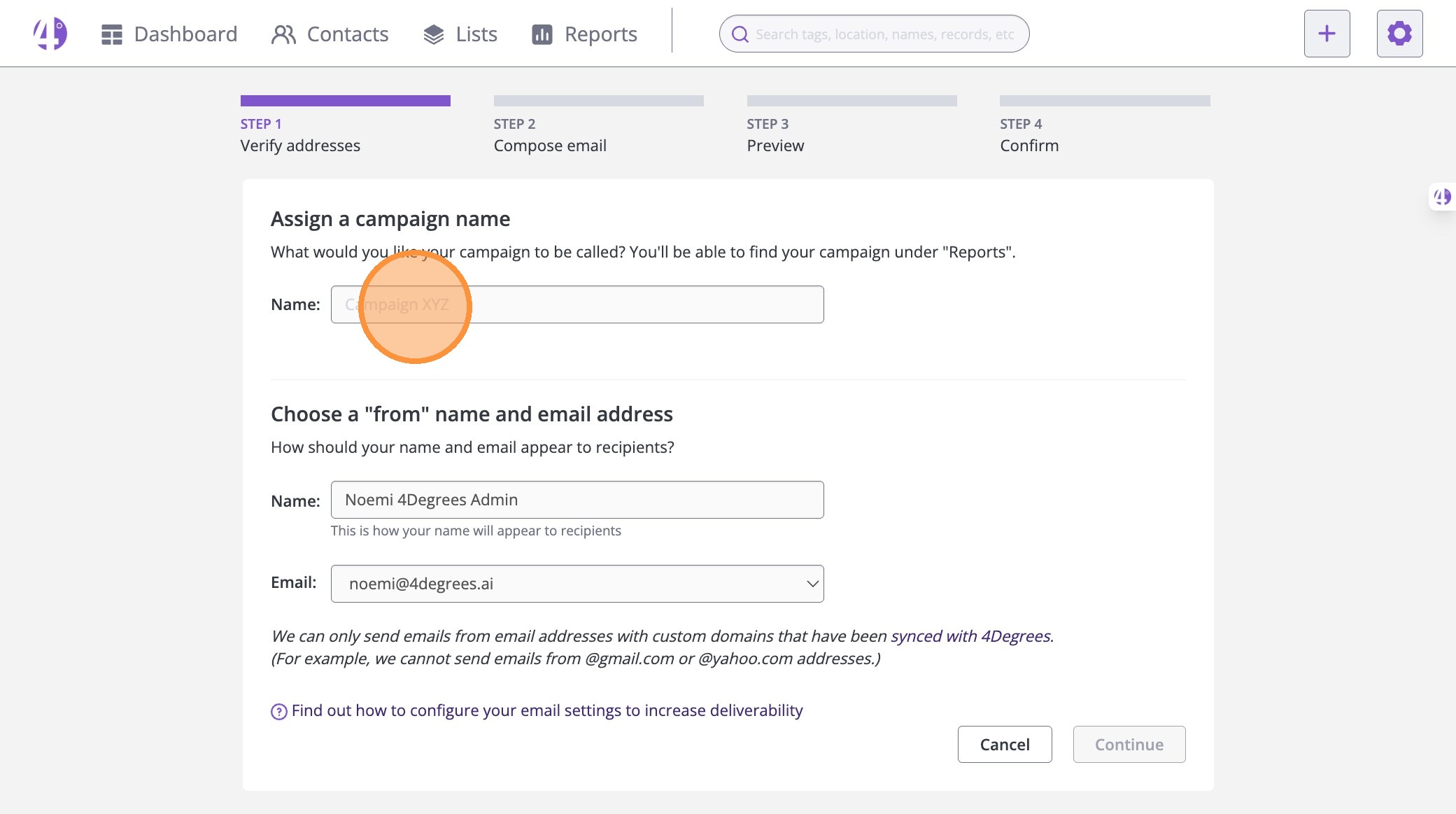Open the synced with 4Degrees link

tap(970, 636)
